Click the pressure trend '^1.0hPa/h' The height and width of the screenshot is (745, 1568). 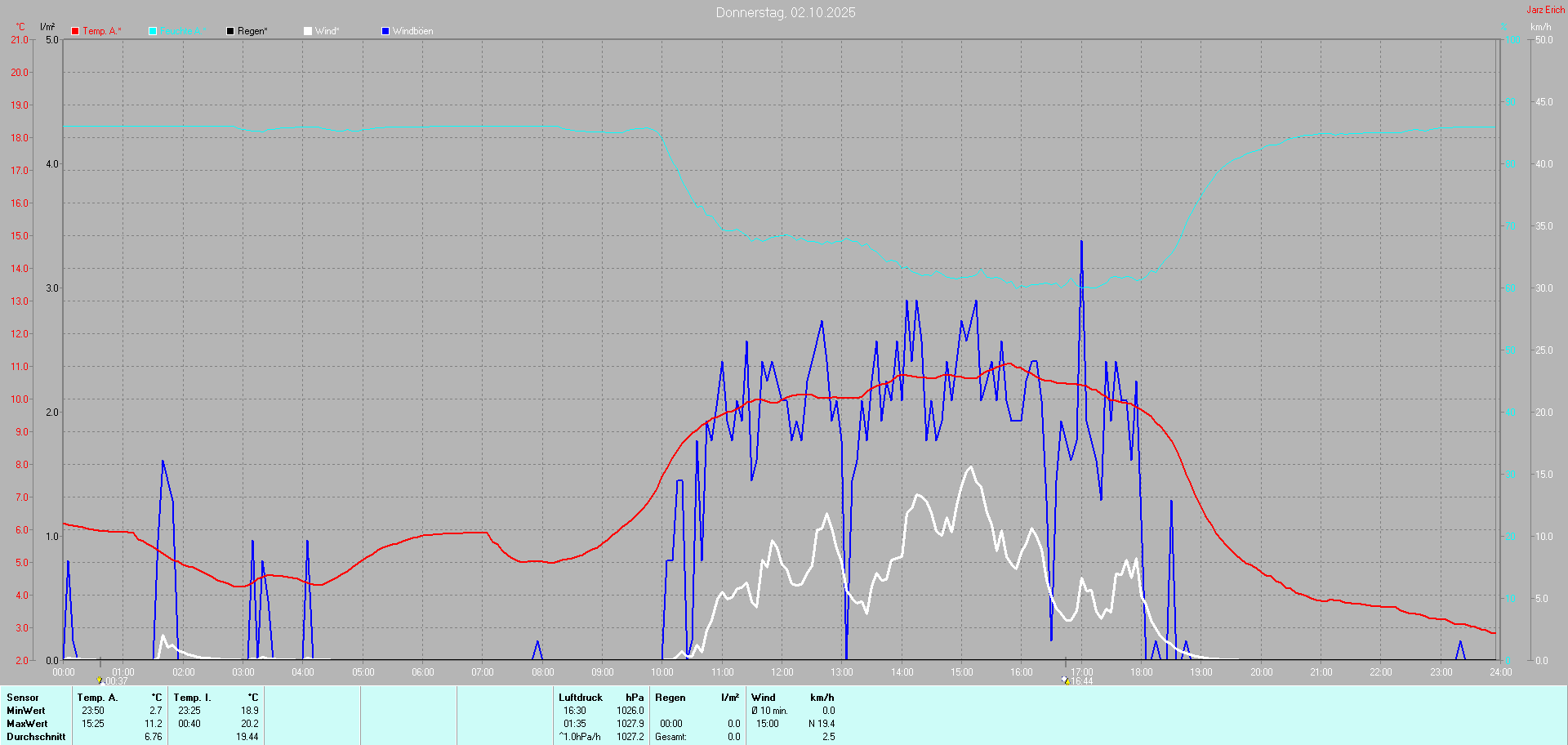(580, 737)
